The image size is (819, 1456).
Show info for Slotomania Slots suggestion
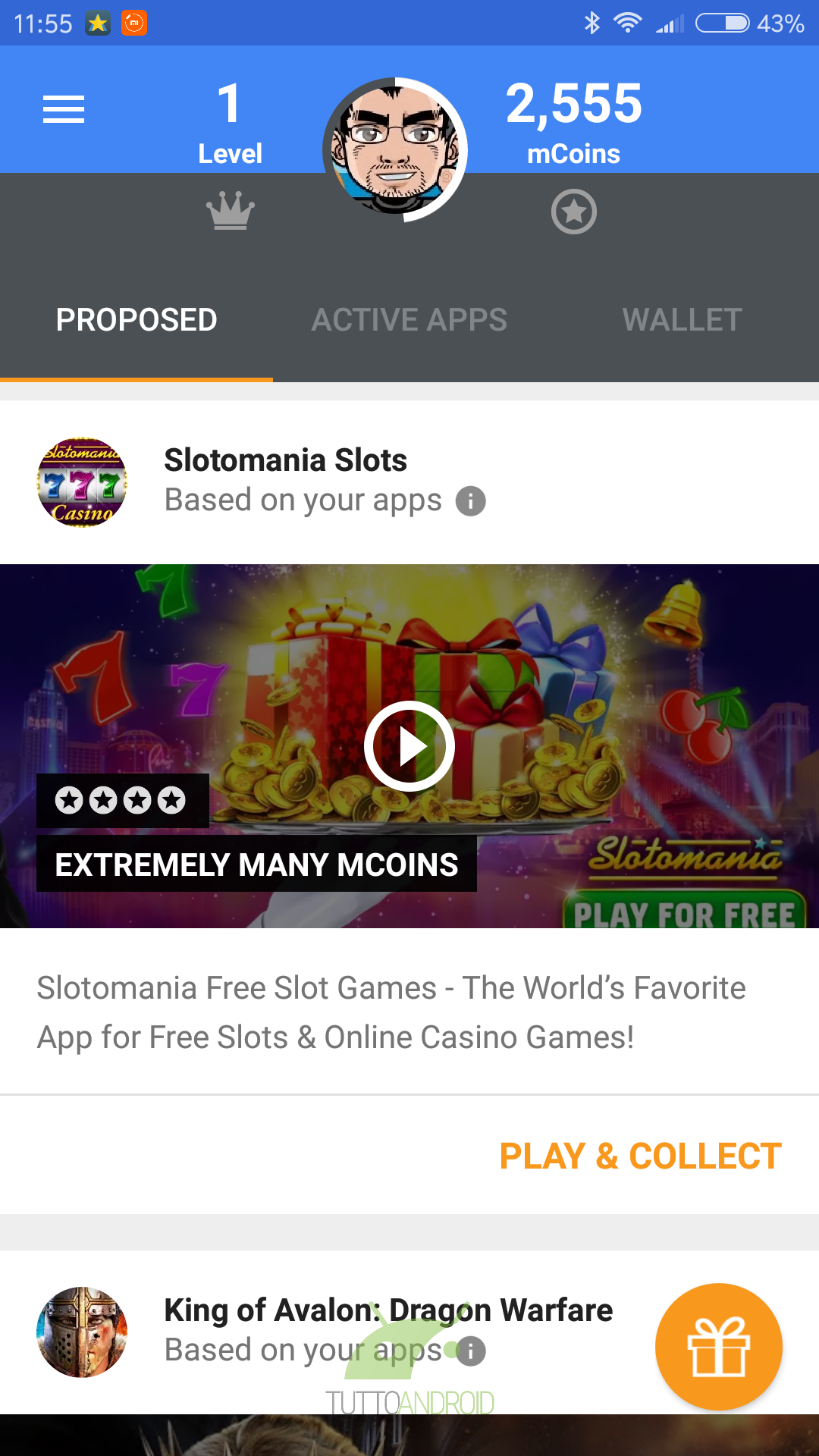tap(471, 501)
